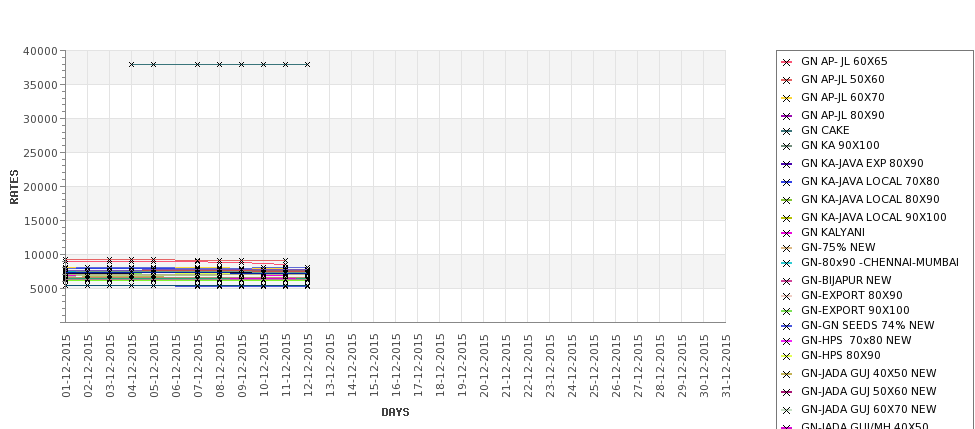The width and height of the screenshot is (975, 429).
Task: Click the 40000 rate axis label
Action: point(40,52)
